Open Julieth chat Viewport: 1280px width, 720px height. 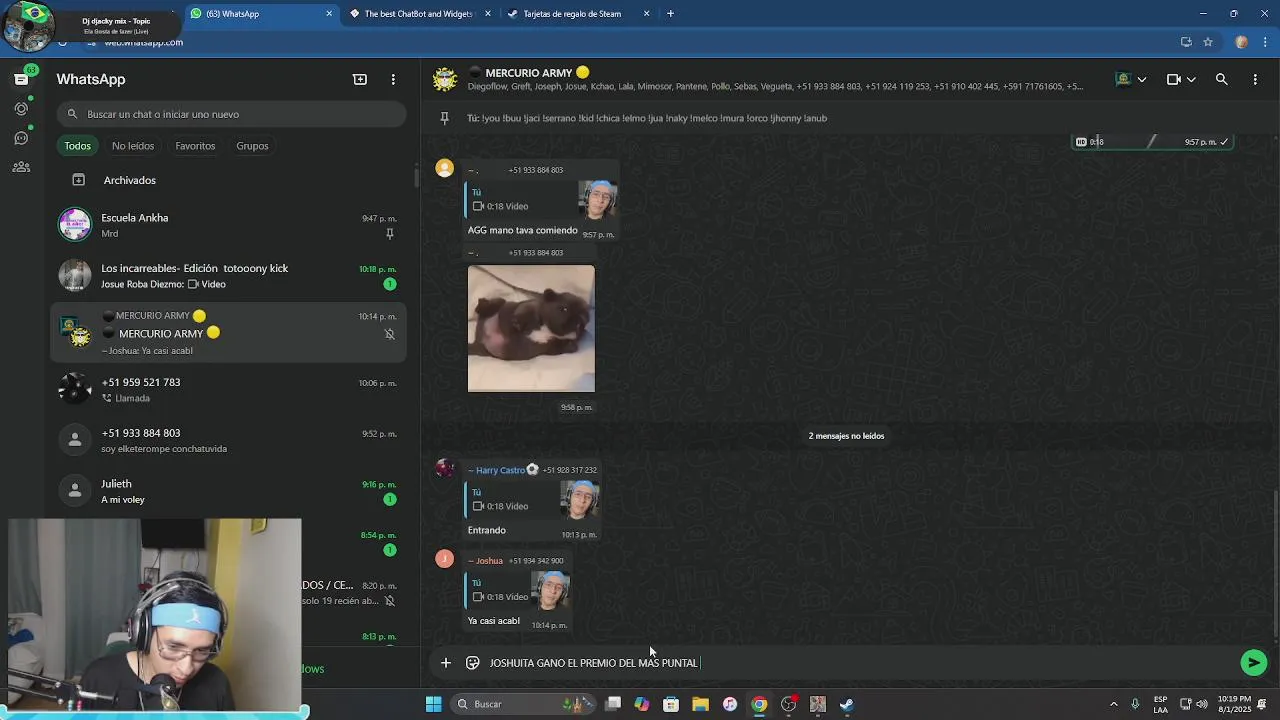coord(229,491)
